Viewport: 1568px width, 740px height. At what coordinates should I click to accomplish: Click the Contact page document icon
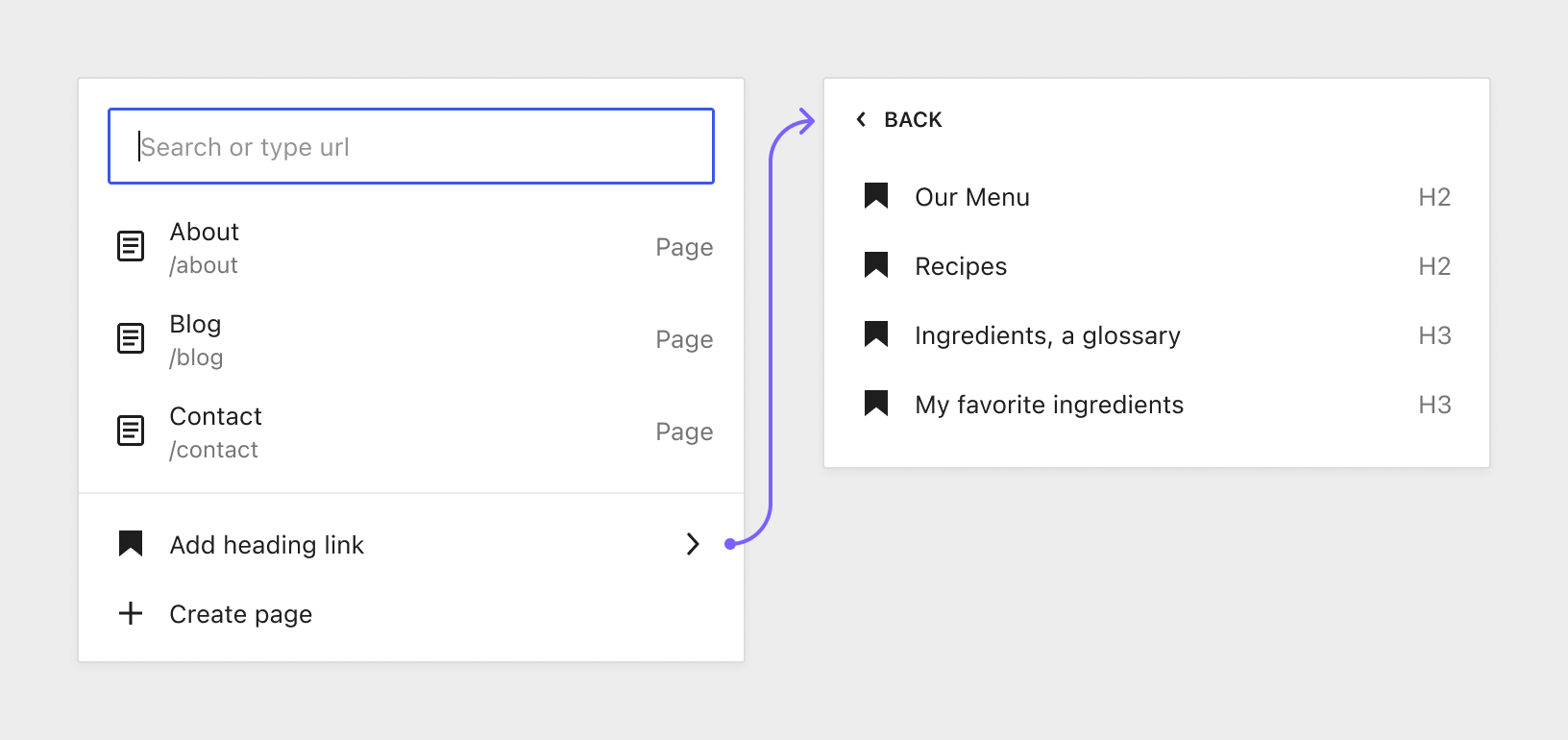tap(130, 431)
